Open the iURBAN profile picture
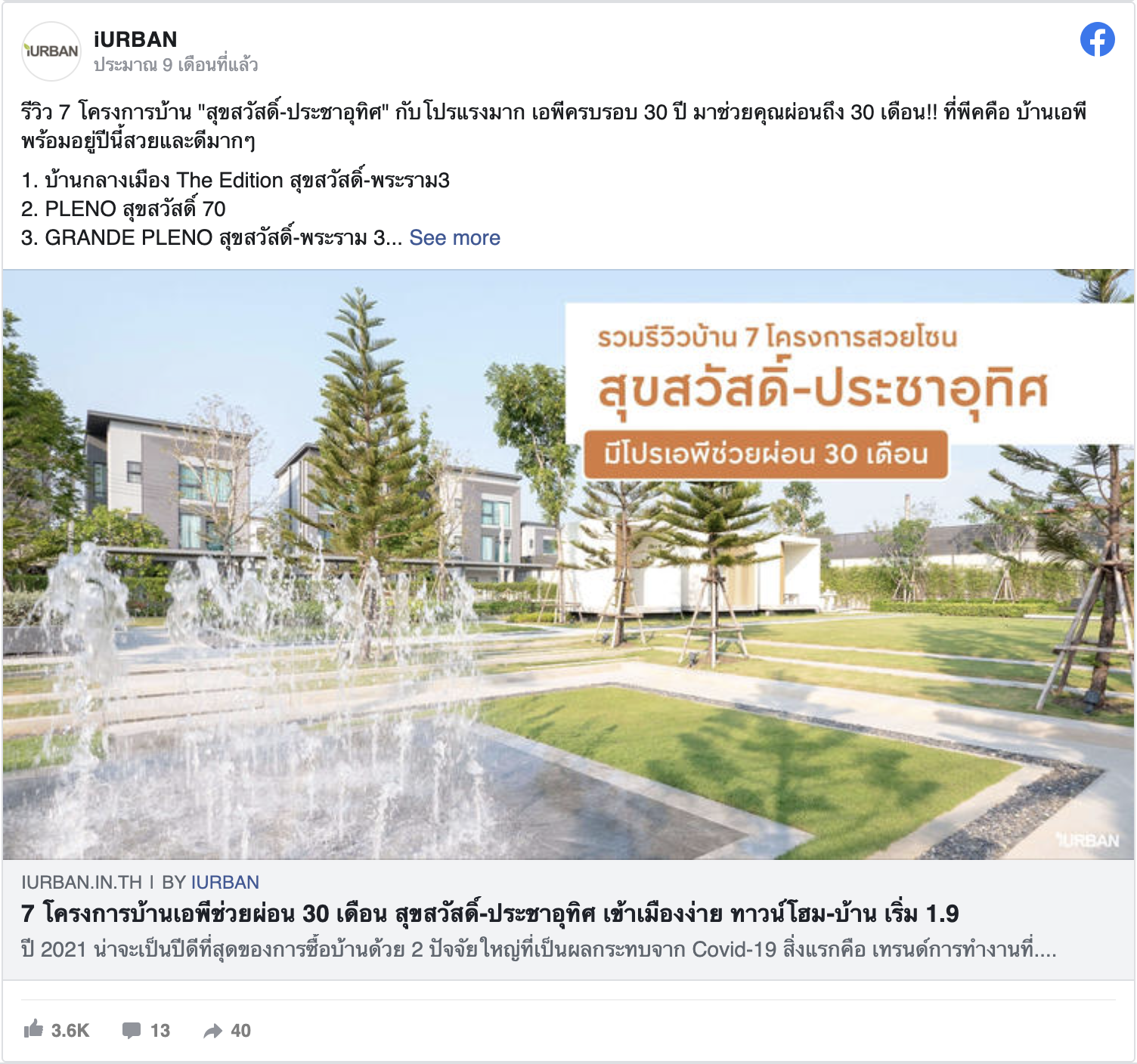Screen dimensions: 1137x1064 point(51,51)
